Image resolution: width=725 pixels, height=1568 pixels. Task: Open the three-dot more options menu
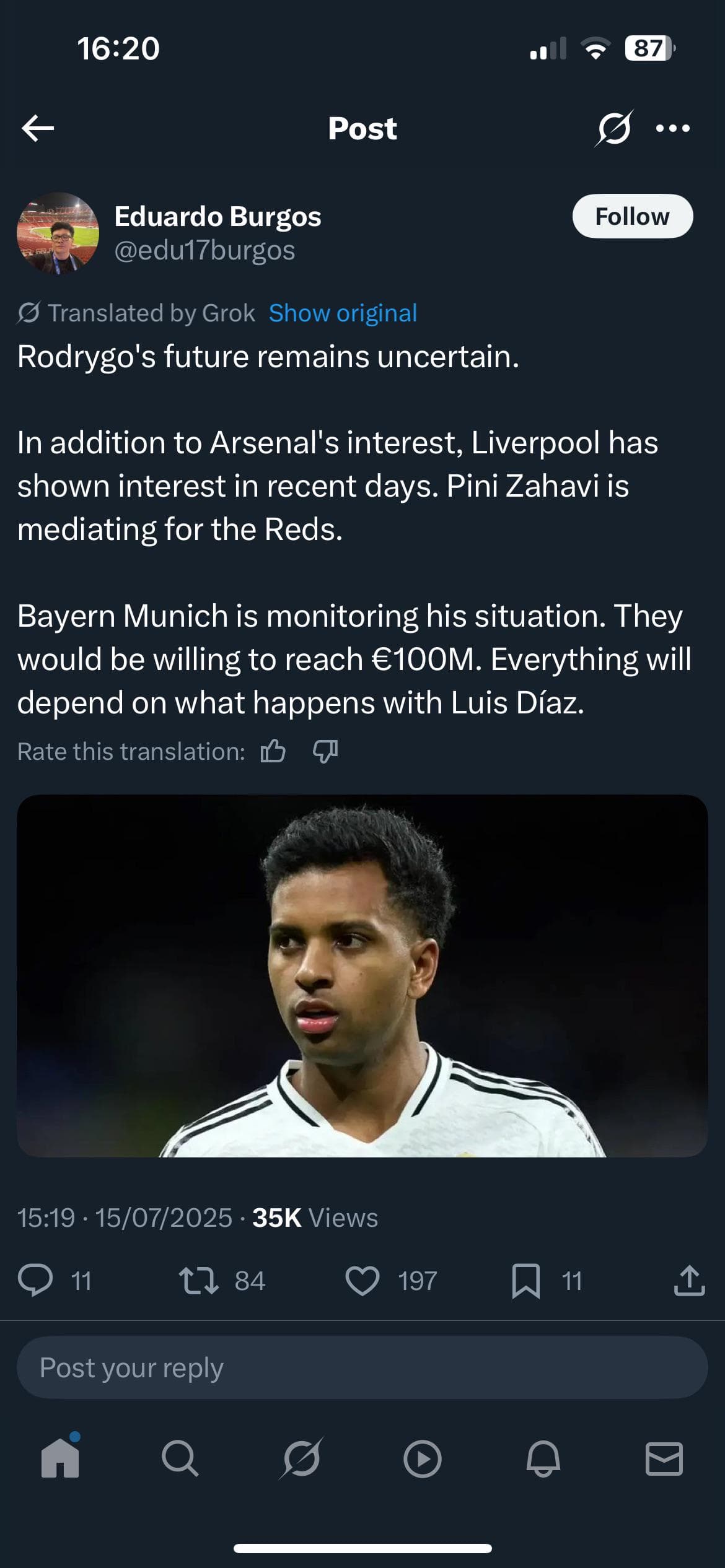pyautogui.click(x=673, y=128)
